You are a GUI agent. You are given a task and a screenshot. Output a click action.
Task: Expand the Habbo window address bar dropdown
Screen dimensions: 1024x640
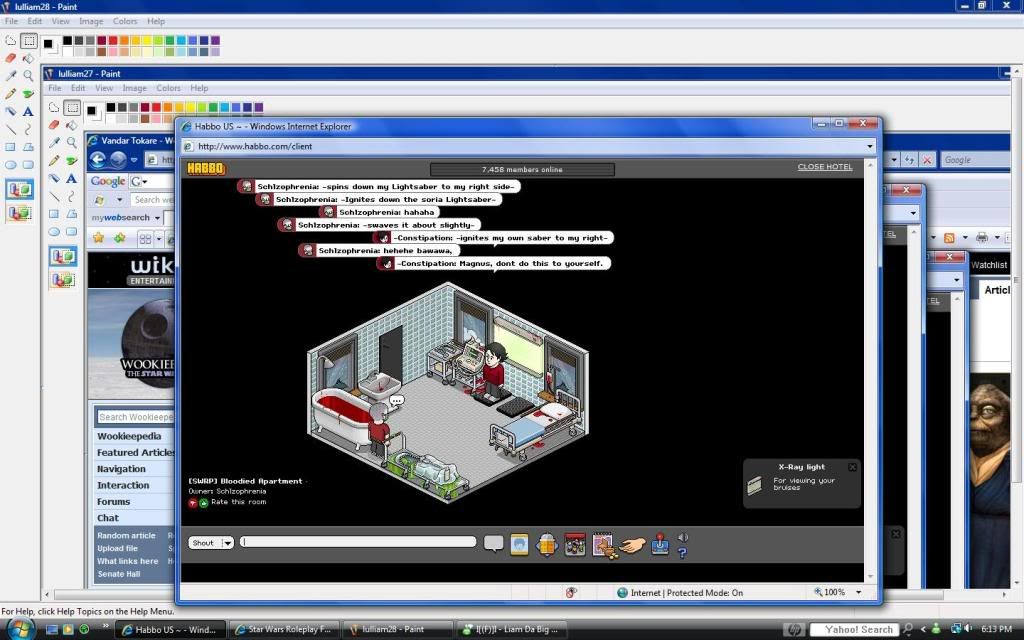pyautogui.click(x=870, y=146)
